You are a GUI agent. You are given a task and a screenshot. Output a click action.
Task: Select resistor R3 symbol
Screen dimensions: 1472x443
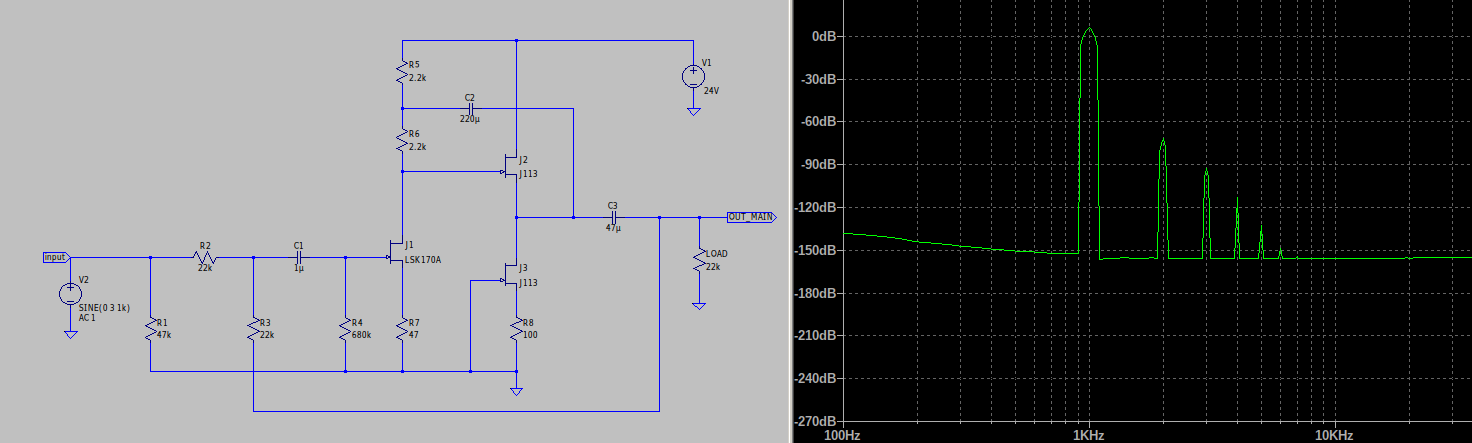[x=254, y=329]
